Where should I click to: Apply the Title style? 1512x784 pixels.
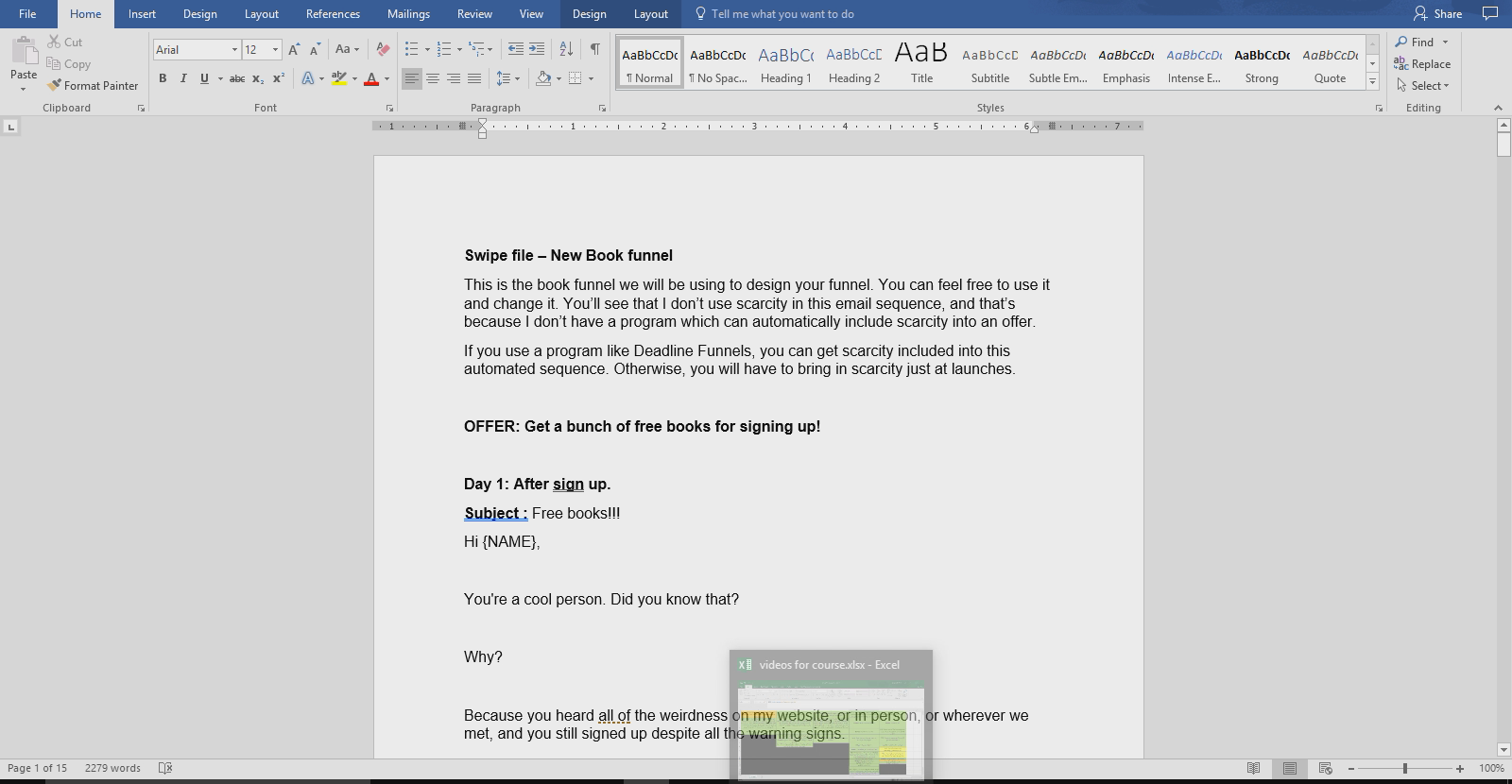(x=921, y=64)
